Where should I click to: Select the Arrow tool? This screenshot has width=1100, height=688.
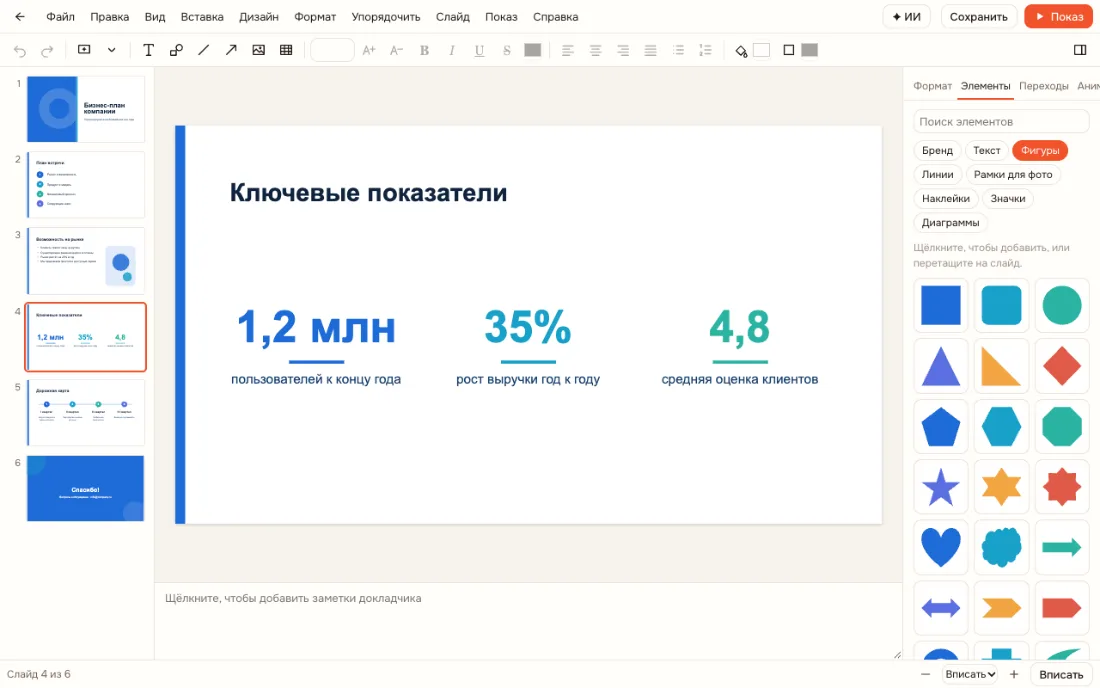231,50
